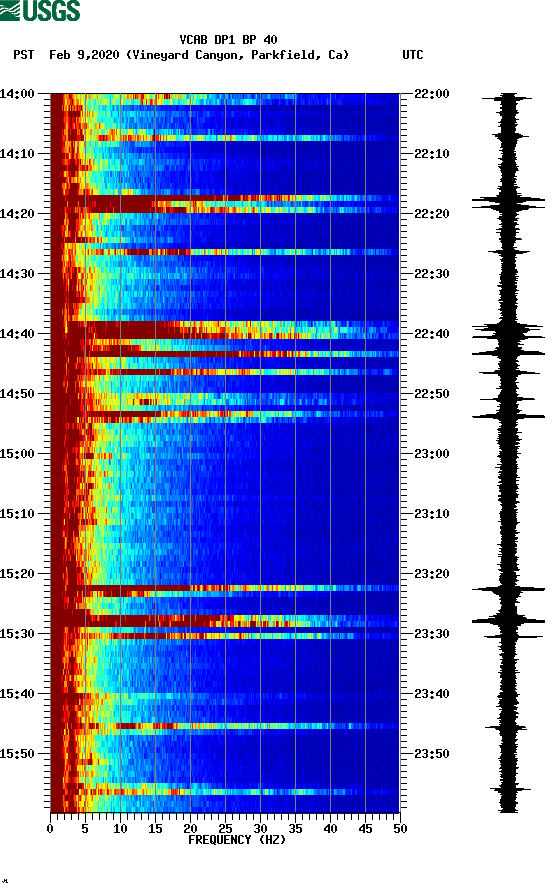Click the 22:10 UTC time label
This screenshot has width=552, height=892.
pyautogui.click(x=432, y=154)
